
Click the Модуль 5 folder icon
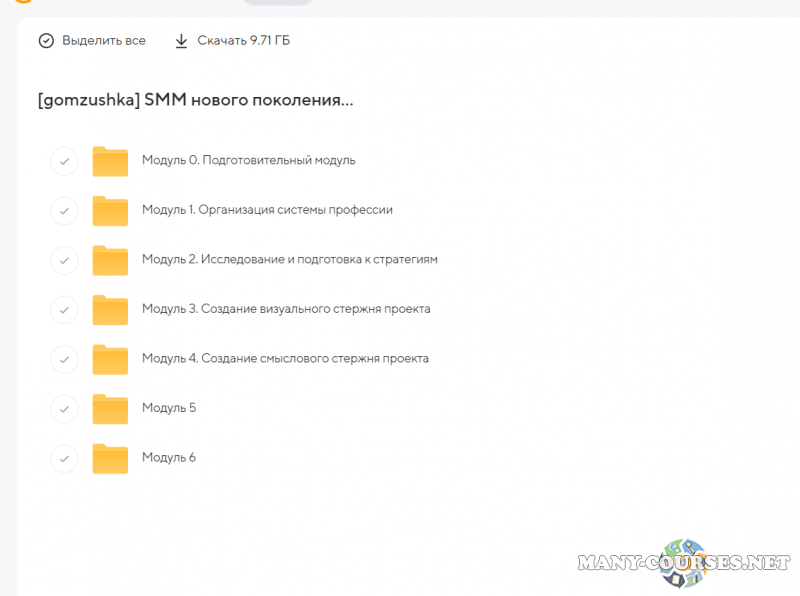click(110, 408)
